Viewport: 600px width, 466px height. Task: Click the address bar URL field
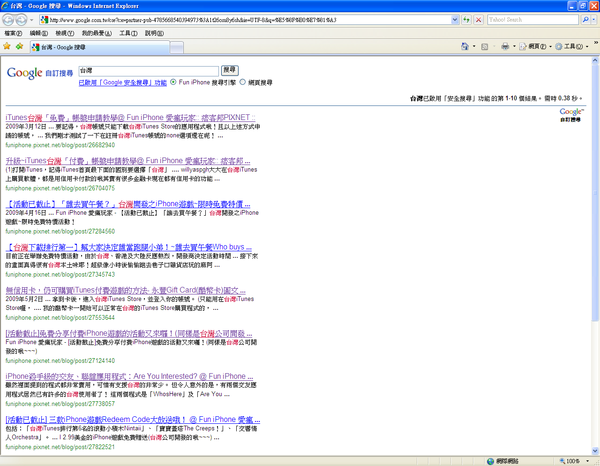coord(249,20)
